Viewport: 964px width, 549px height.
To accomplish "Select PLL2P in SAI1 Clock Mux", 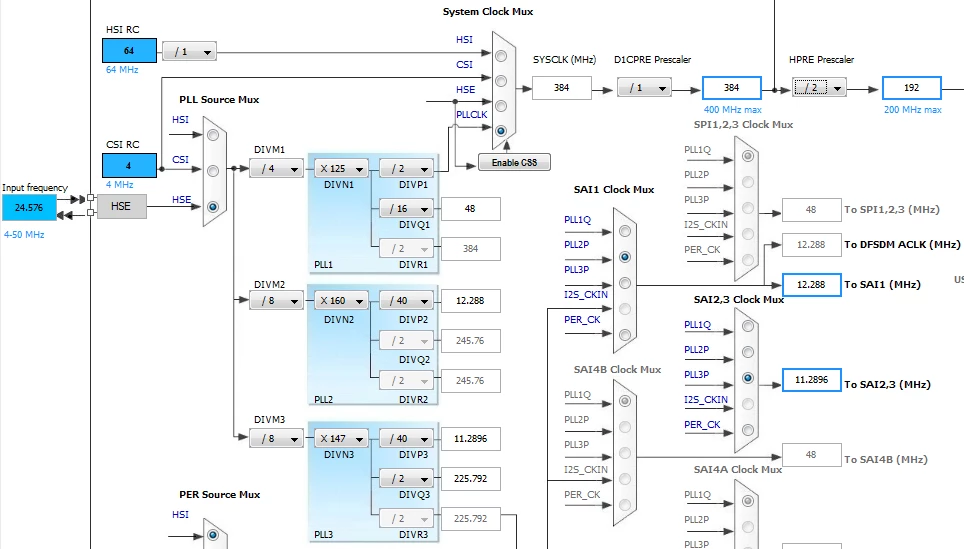I will [x=625, y=257].
